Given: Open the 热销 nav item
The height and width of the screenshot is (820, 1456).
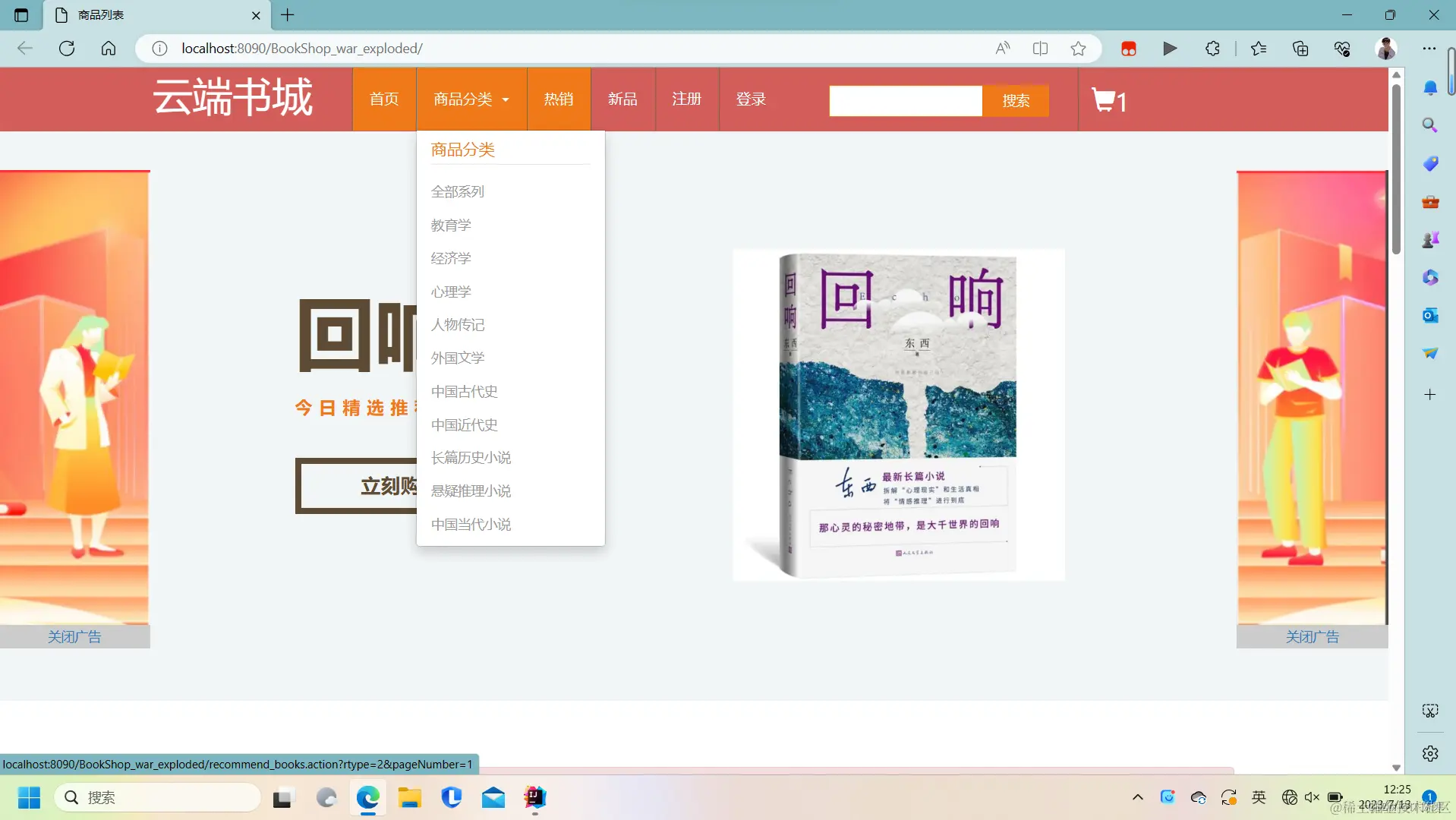Looking at the screenshot, I should click(559, 99).
